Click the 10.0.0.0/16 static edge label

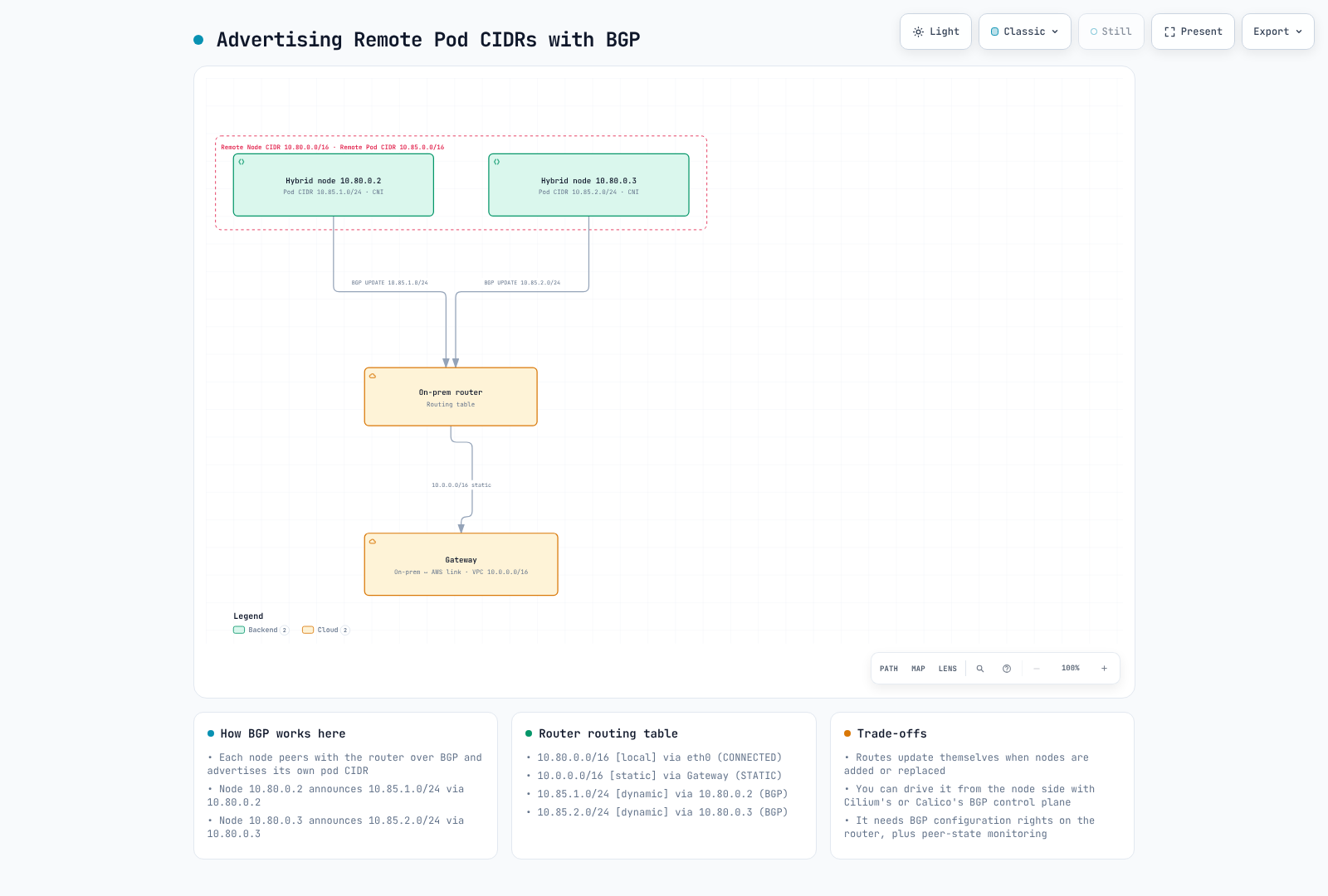click(x=461, y=485)
